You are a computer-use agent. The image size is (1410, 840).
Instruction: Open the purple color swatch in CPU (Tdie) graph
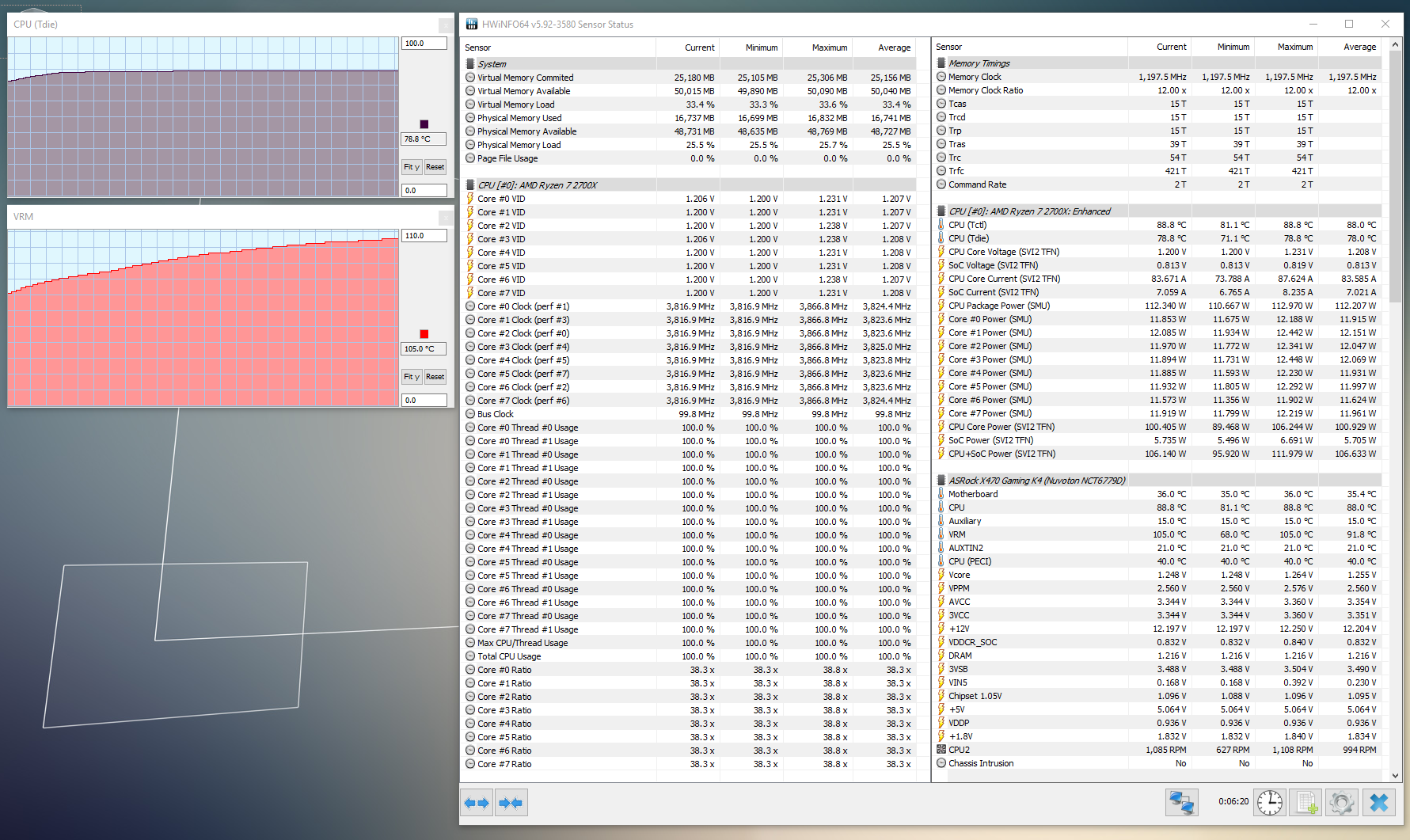point(424,124)
